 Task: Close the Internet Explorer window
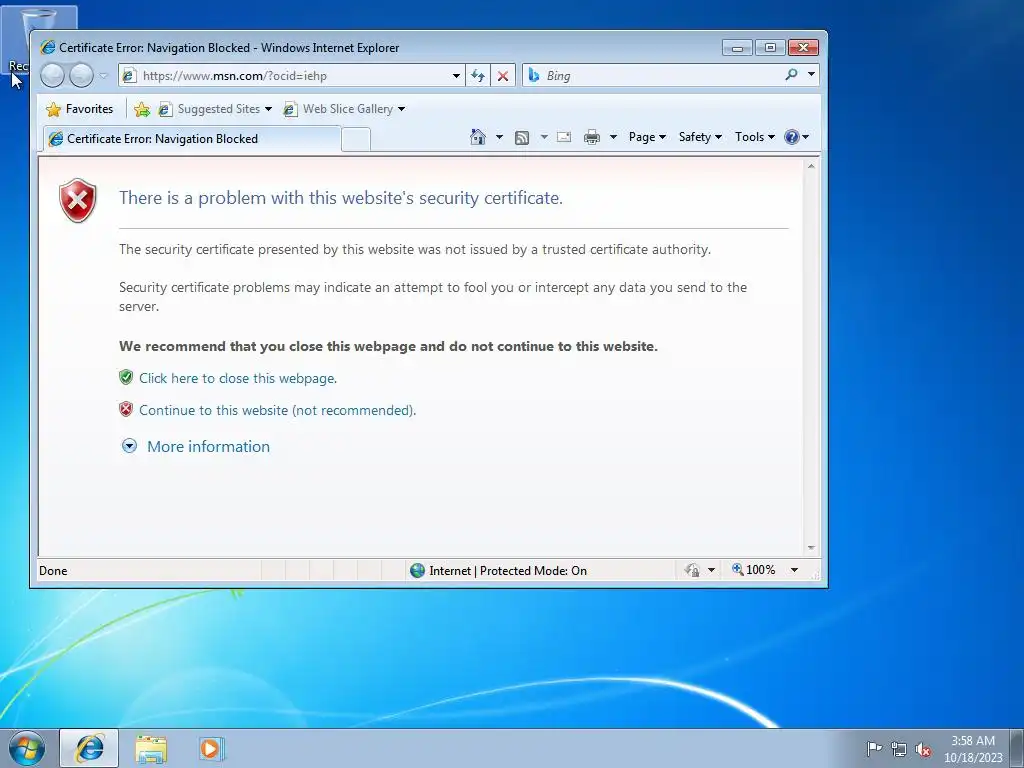click(803, 48)
